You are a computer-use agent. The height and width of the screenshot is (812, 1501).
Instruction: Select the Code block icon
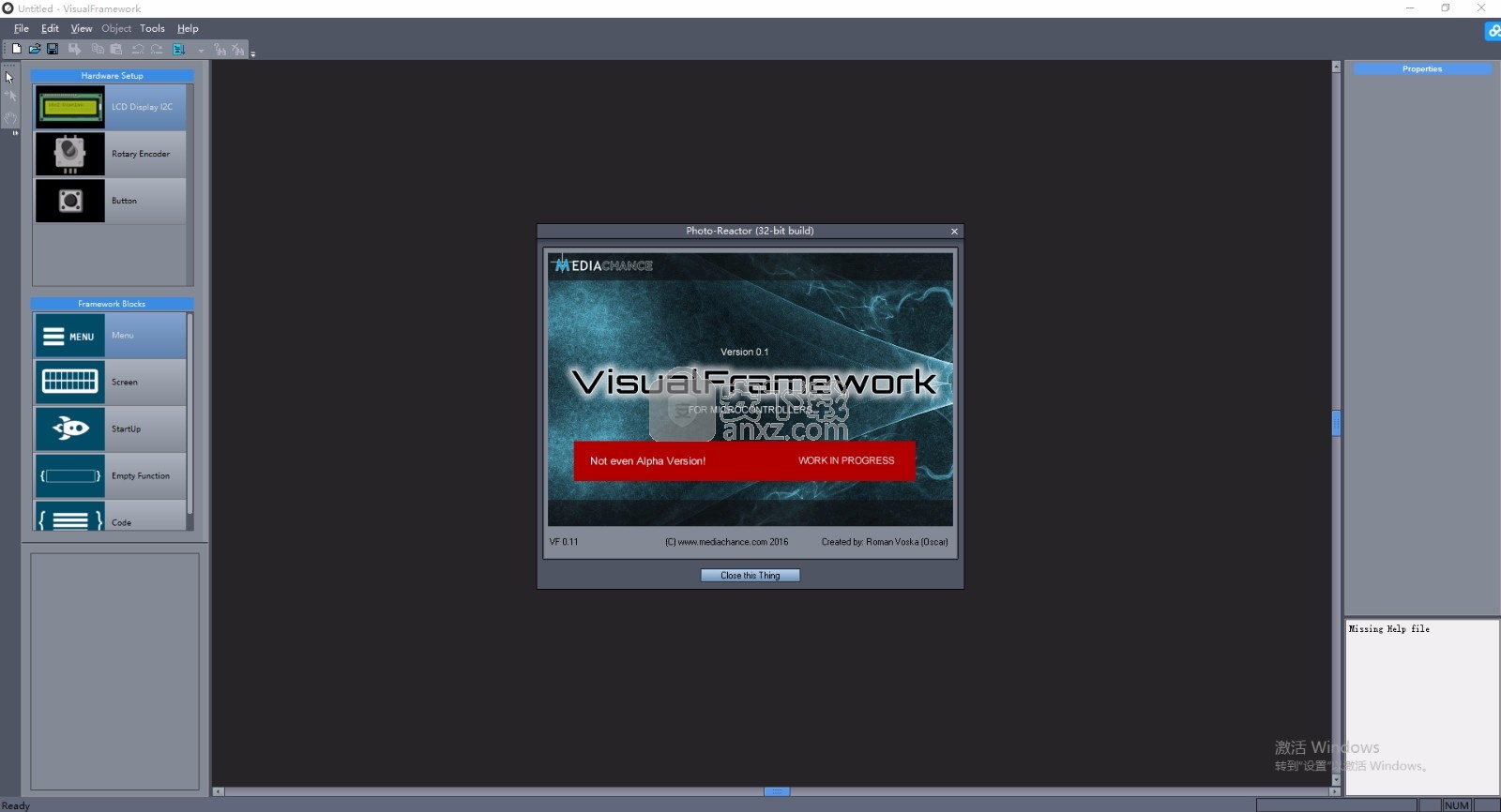click(x=70, y=517)
